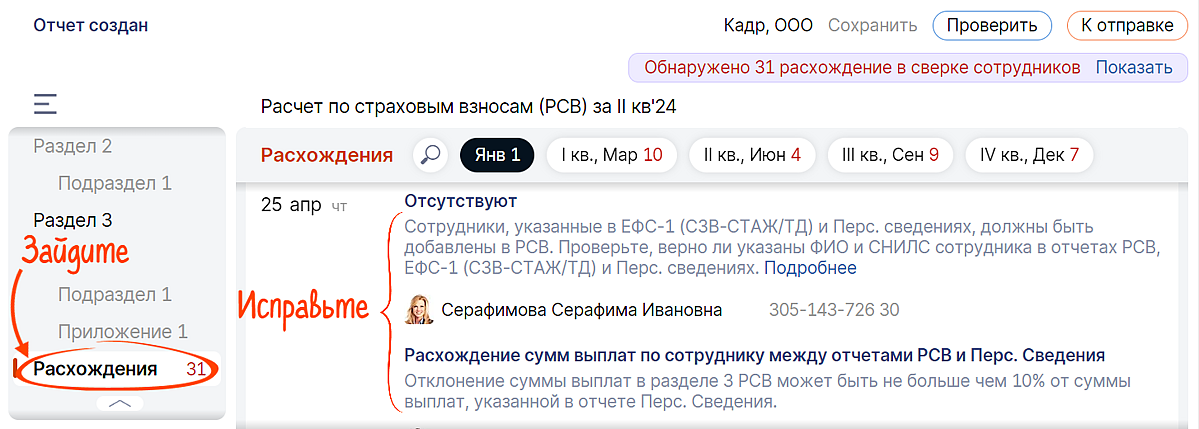
Task: Select the II кв., Июн 4 filter
Action: point(752,155)
